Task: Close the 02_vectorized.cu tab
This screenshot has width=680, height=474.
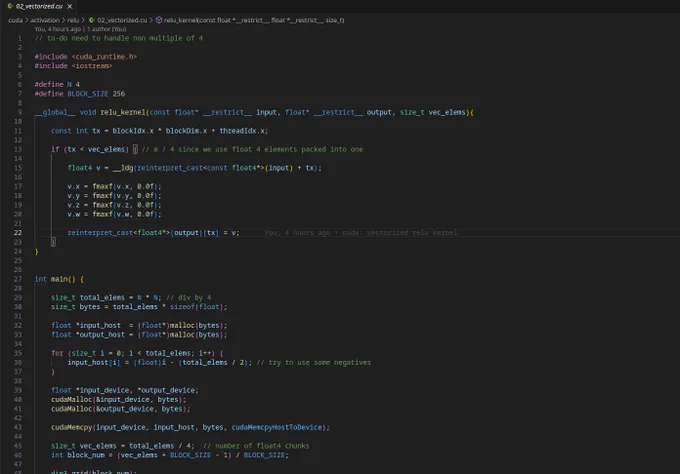Action: pyautogui.click(x=70, y=7)
